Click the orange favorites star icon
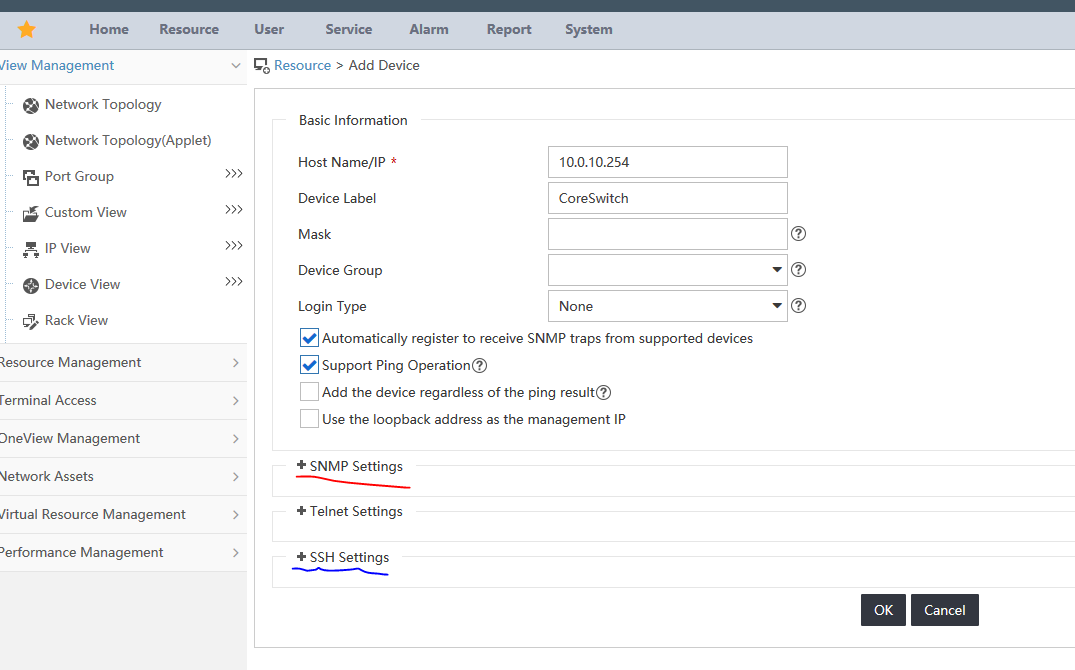This screenshot has width=1075, height=670. tap(27, 29)
